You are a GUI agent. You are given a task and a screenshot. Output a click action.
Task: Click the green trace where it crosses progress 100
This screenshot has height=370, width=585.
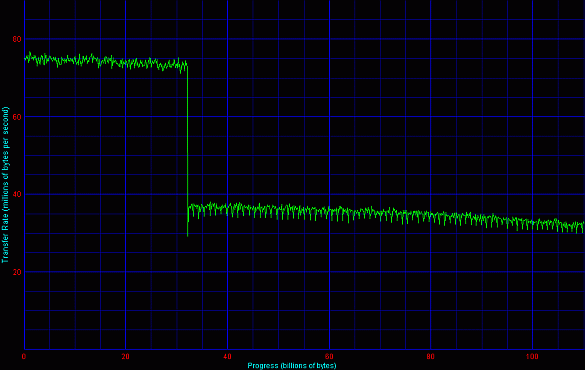pos(532,224)
